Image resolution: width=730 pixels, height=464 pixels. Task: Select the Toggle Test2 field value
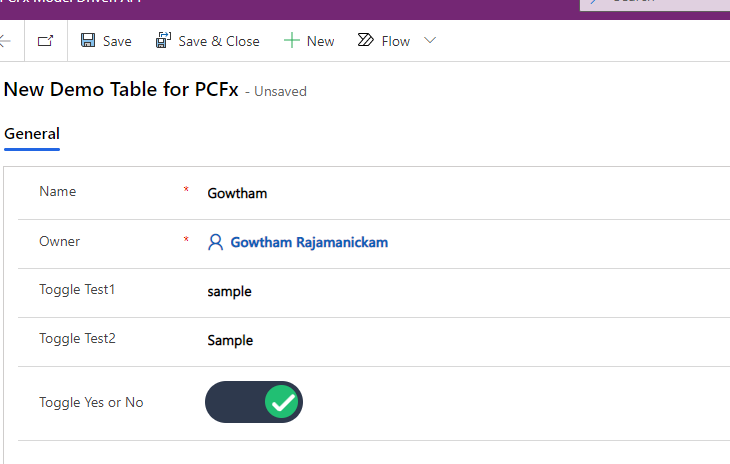click(230, 340)
